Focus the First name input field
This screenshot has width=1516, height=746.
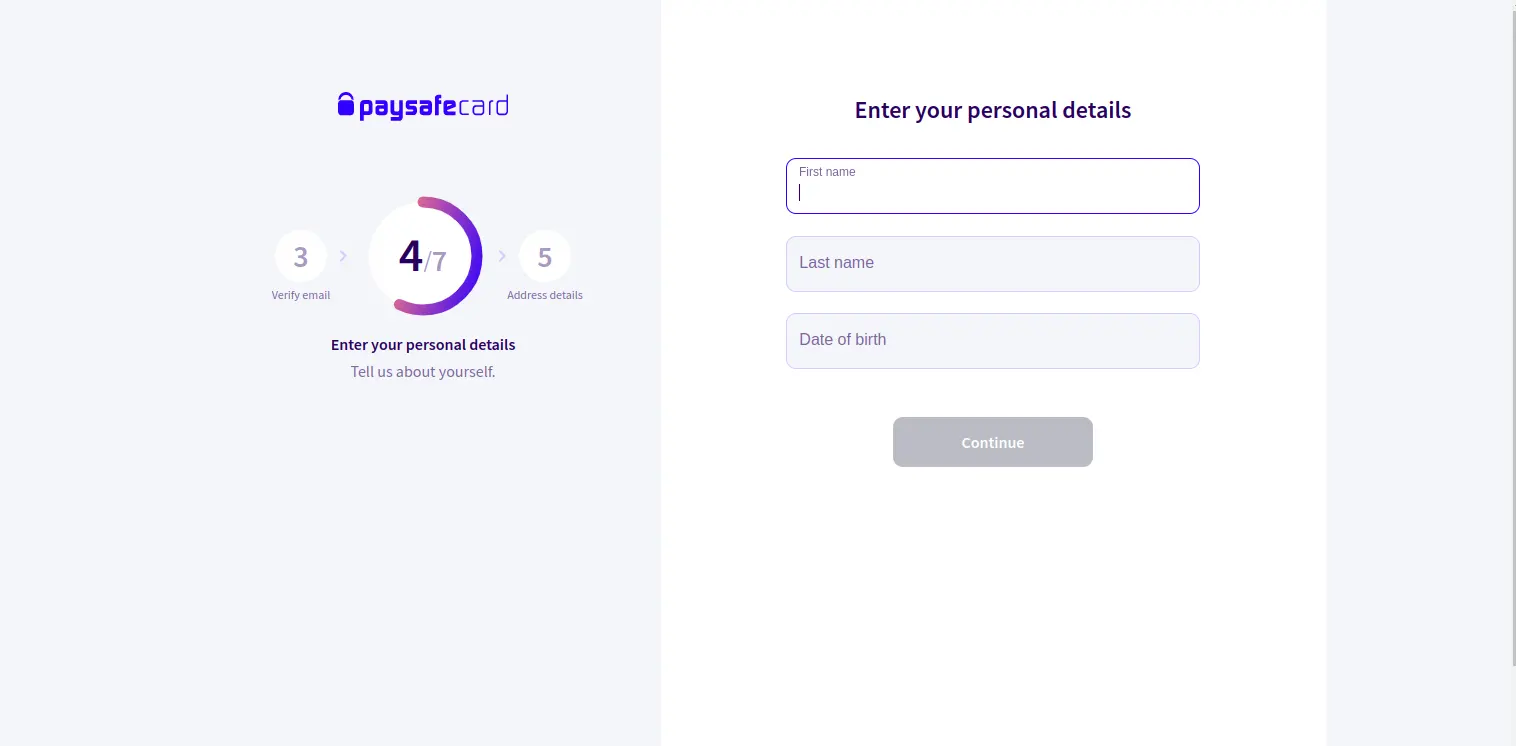(993, 186)
